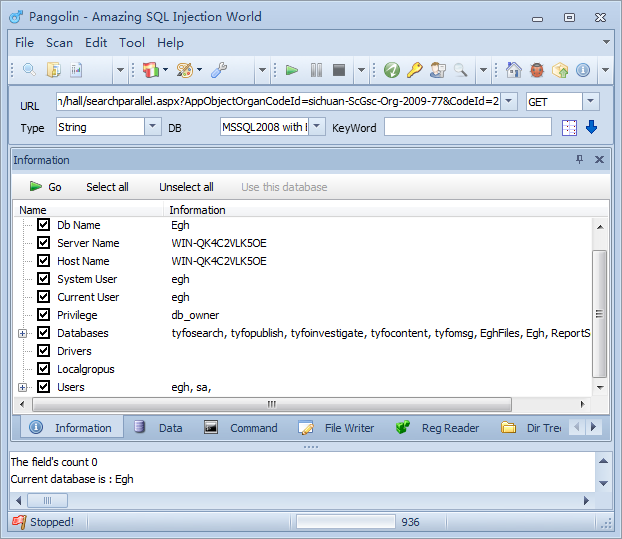
Task: Click into the URL input field
Action: point(278,101)
